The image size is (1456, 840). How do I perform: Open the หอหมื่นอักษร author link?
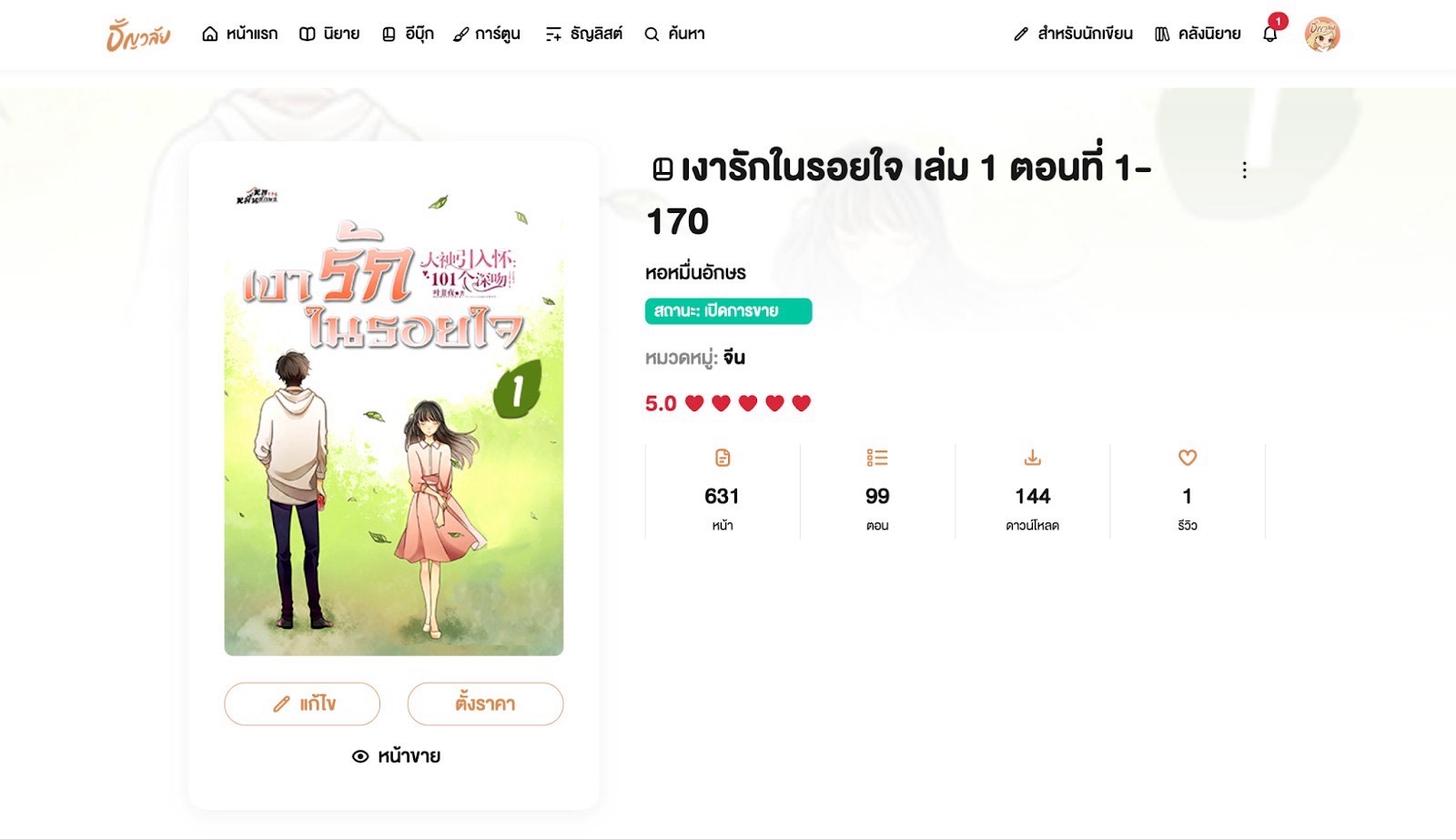tap(695, 272)
